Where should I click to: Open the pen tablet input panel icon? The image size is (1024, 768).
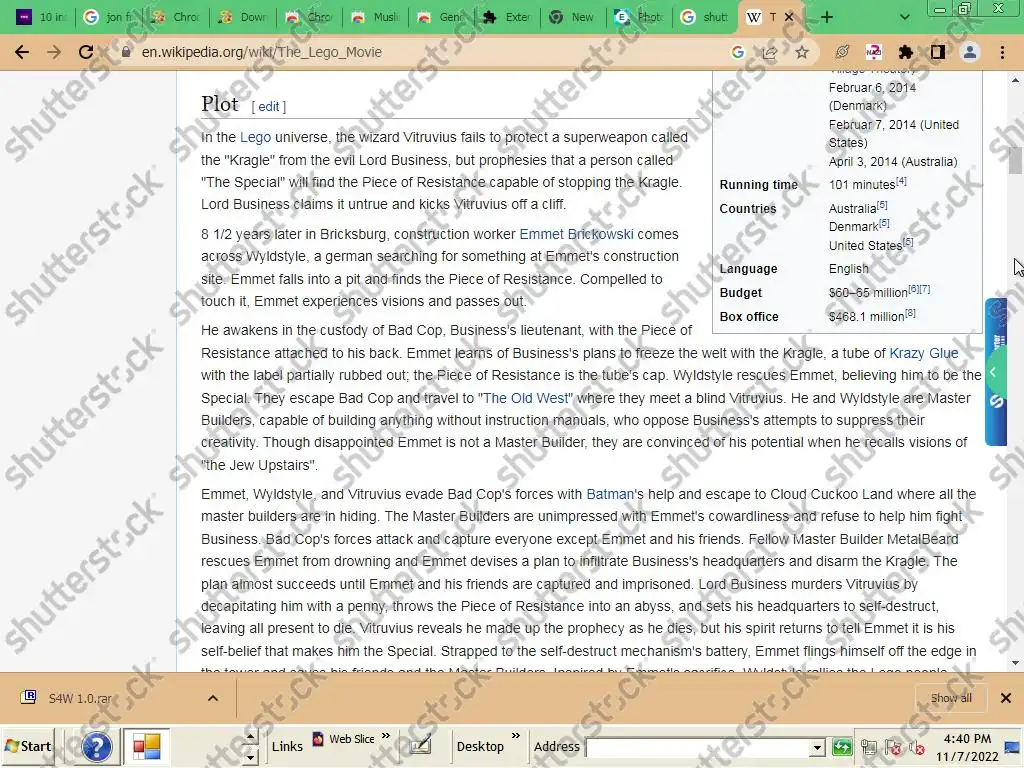tap(421, 745)
